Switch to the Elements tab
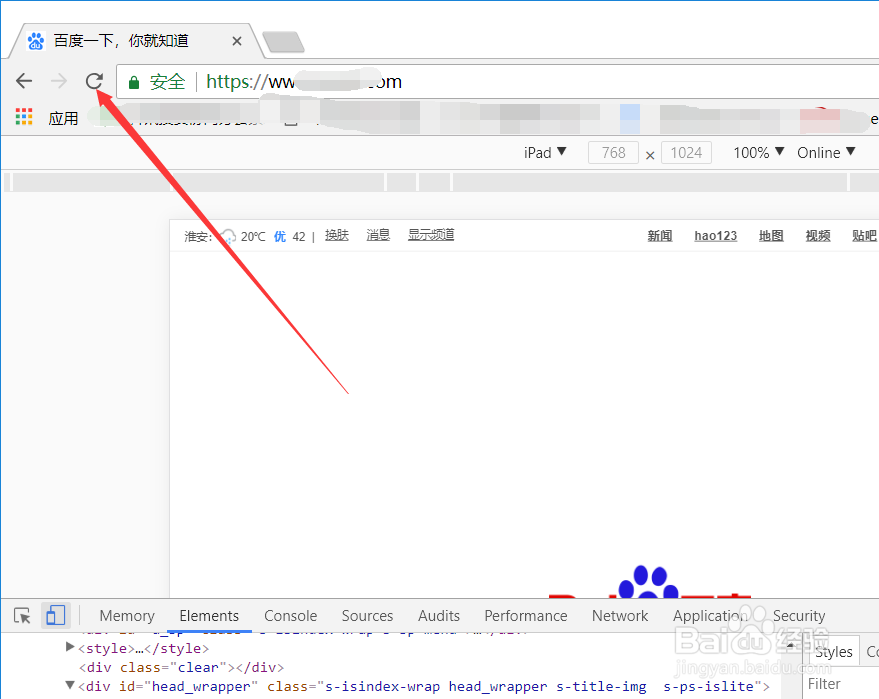This screenshot has width=879, height=699. [209, 615]
